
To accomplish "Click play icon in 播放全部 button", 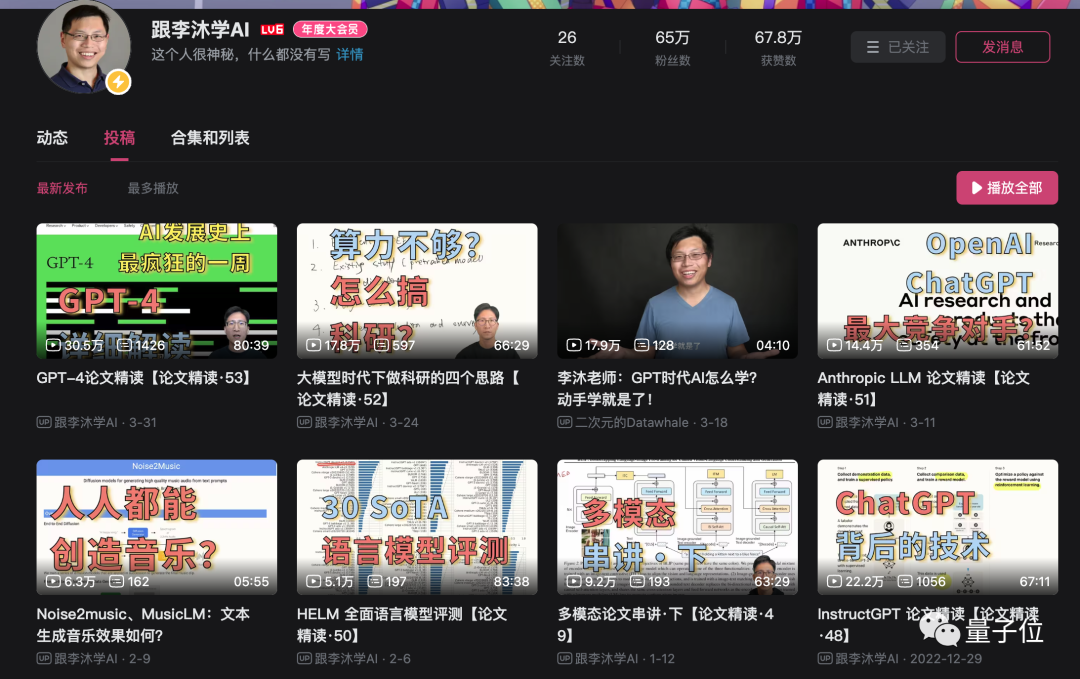I will (x=975, y=188).
